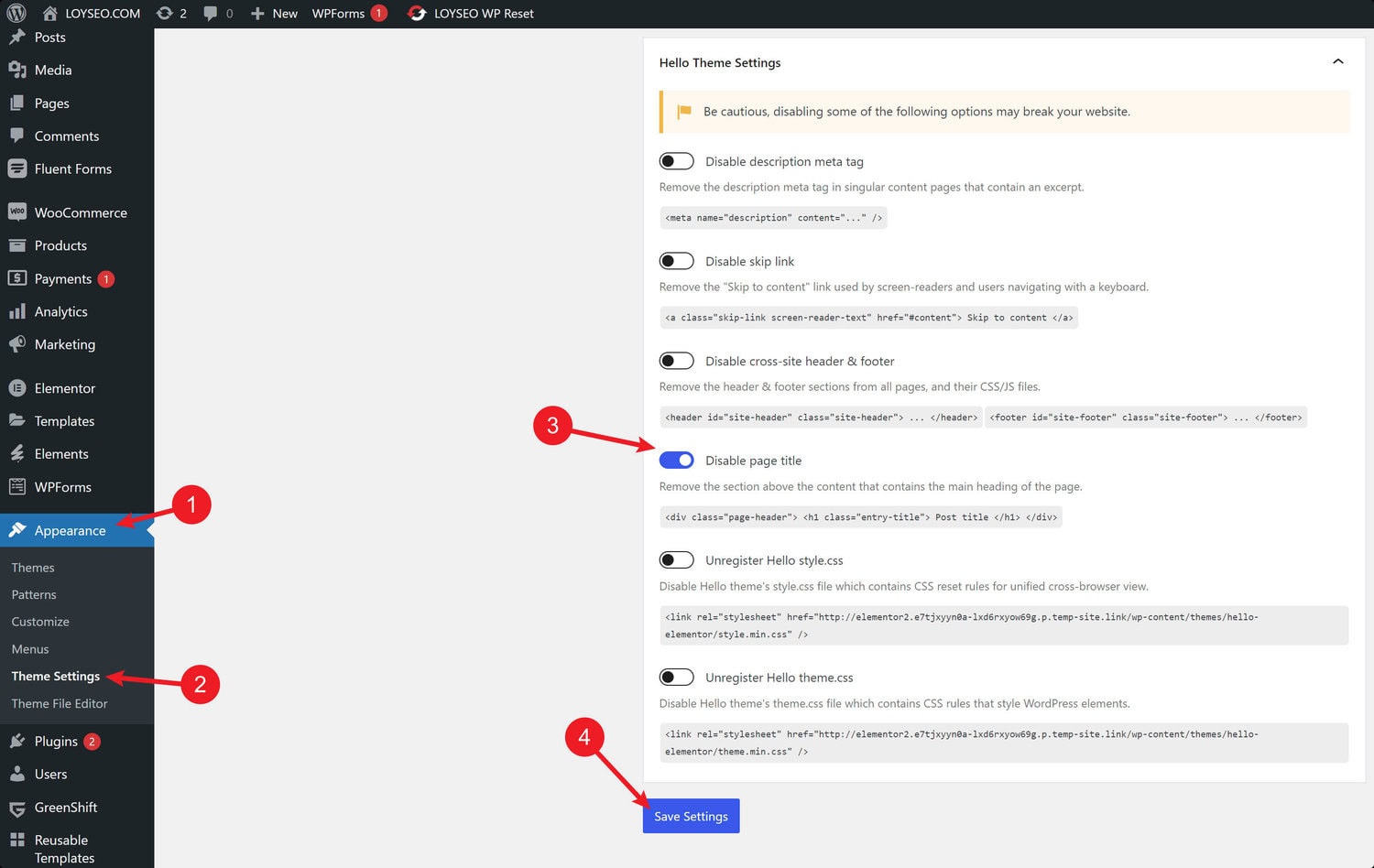Screen dimensions: 1374x868
Task: Click the 'Be cautious' warning notice text
Action: click(916, 112)
